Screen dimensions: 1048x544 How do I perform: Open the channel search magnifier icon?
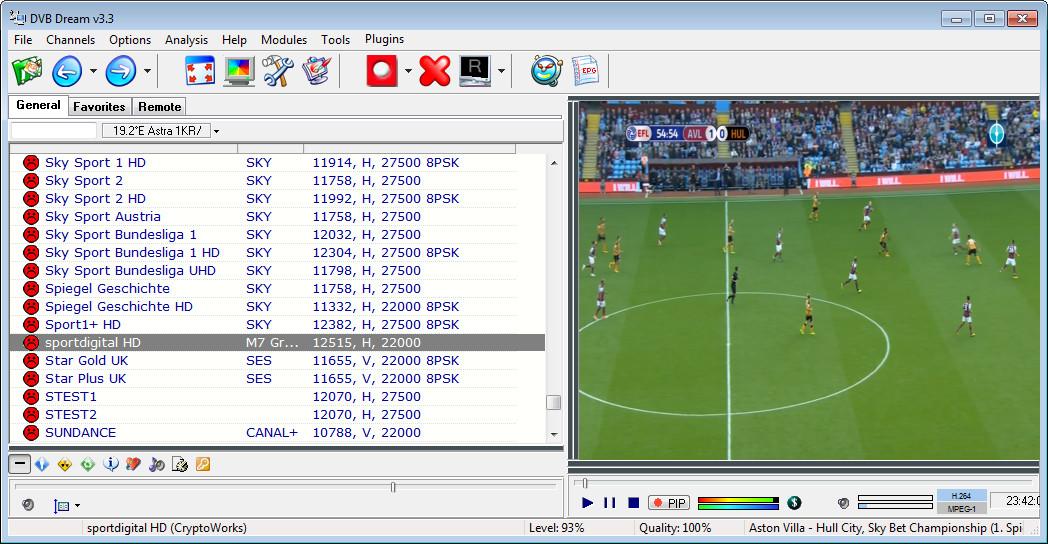click(546, 71)
